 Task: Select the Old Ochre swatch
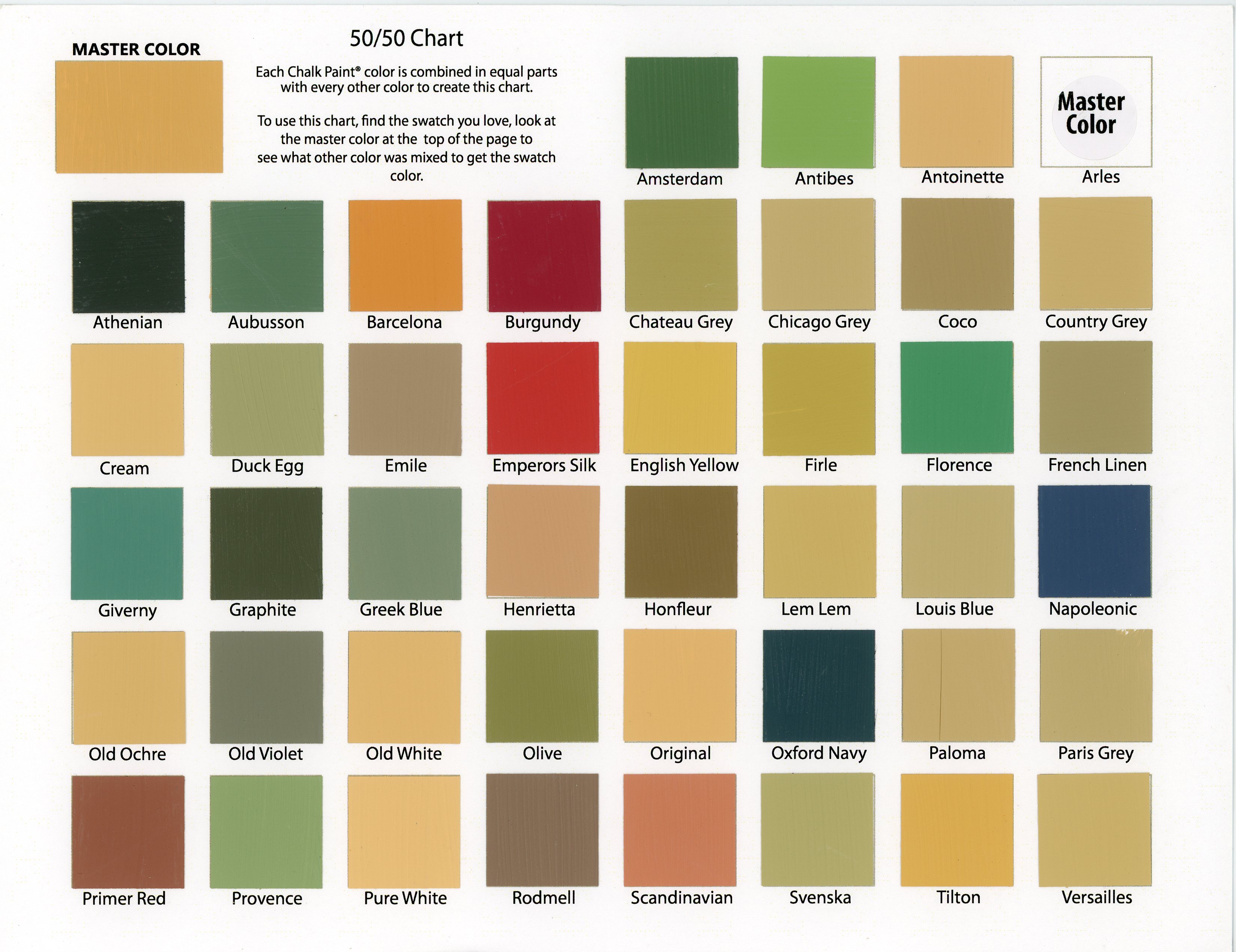[x=129, y=688]
